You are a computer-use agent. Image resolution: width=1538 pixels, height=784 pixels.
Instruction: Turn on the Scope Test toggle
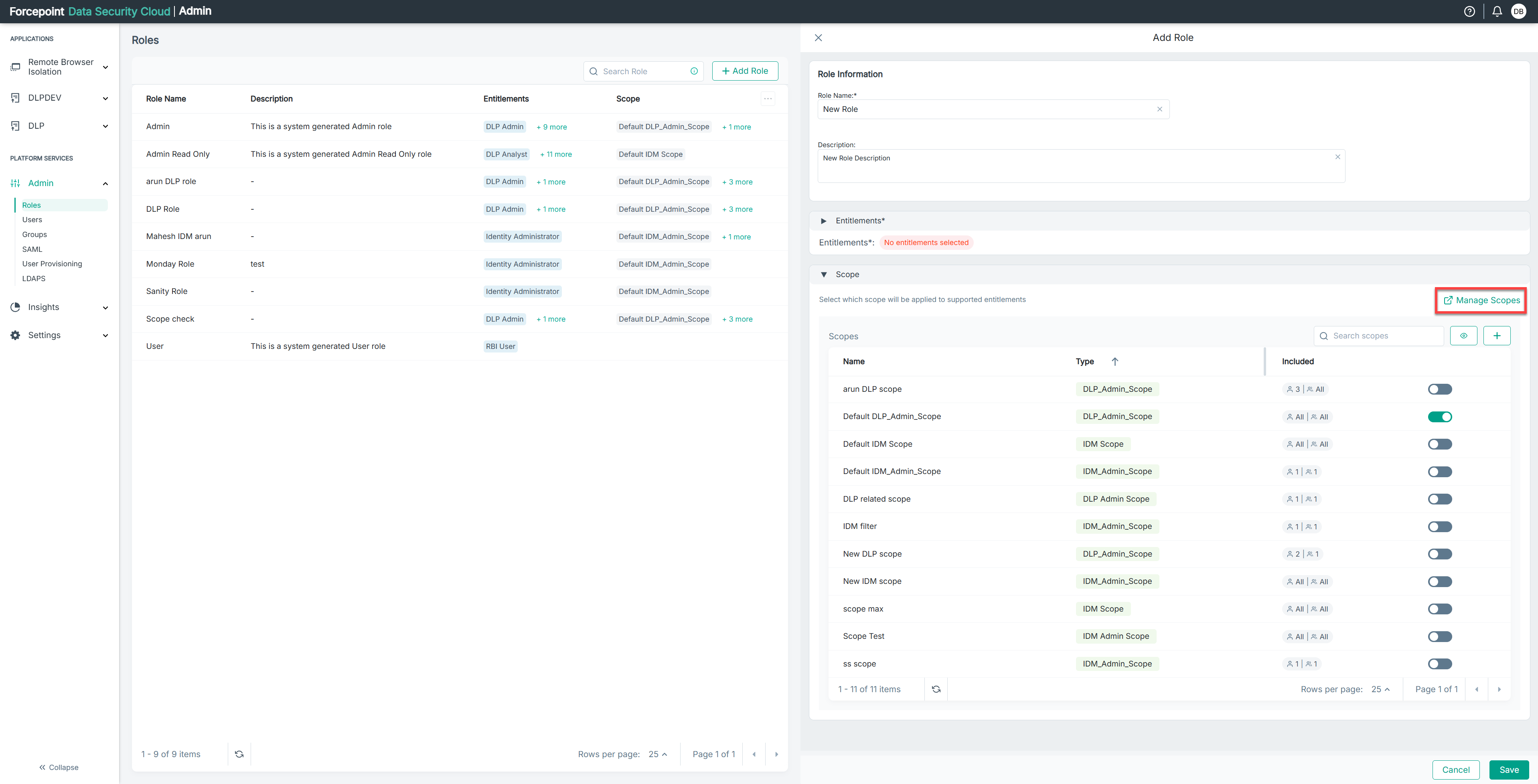point(1439,636)
